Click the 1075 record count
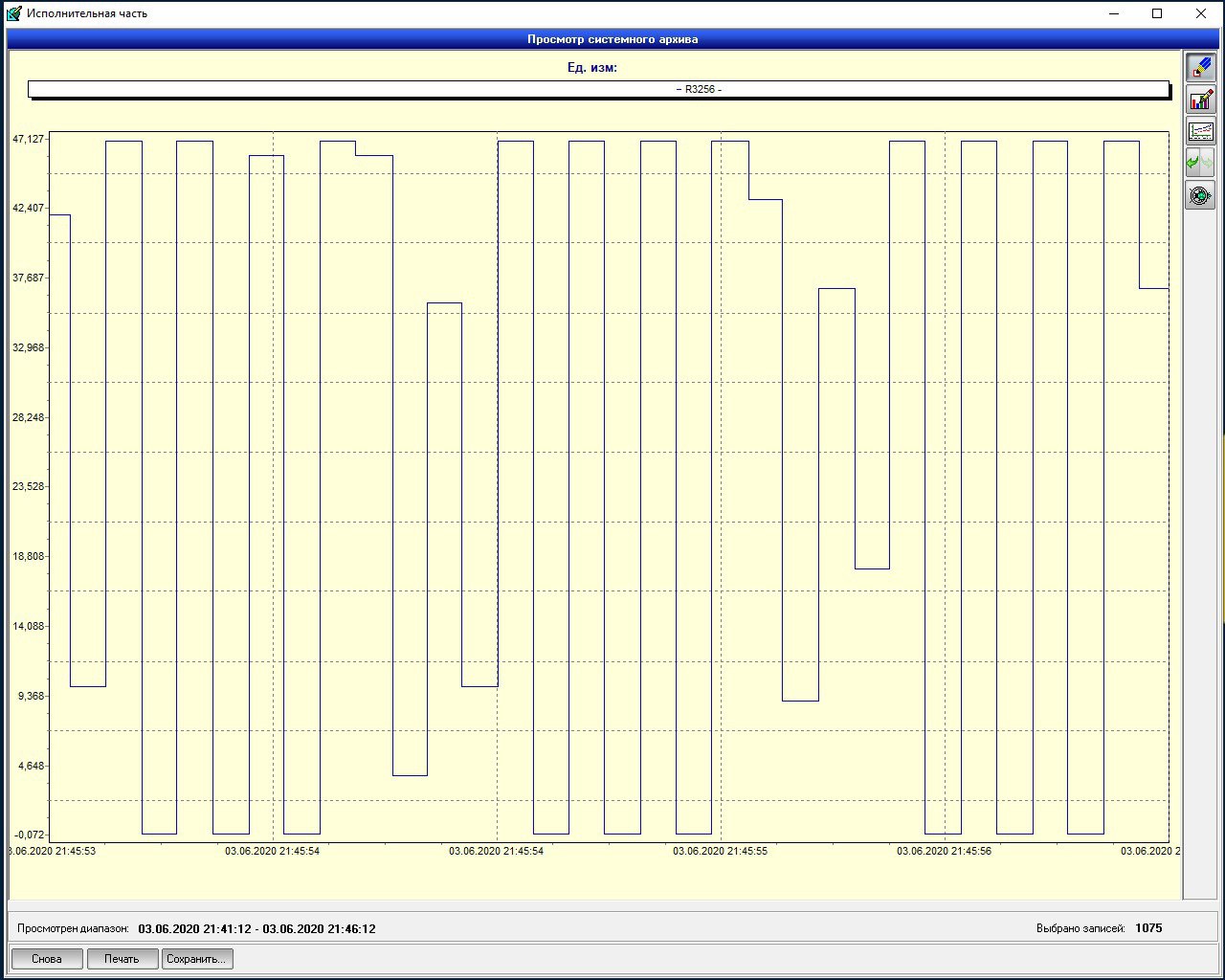The image size is (1225, 980). tap(1148, 928)
